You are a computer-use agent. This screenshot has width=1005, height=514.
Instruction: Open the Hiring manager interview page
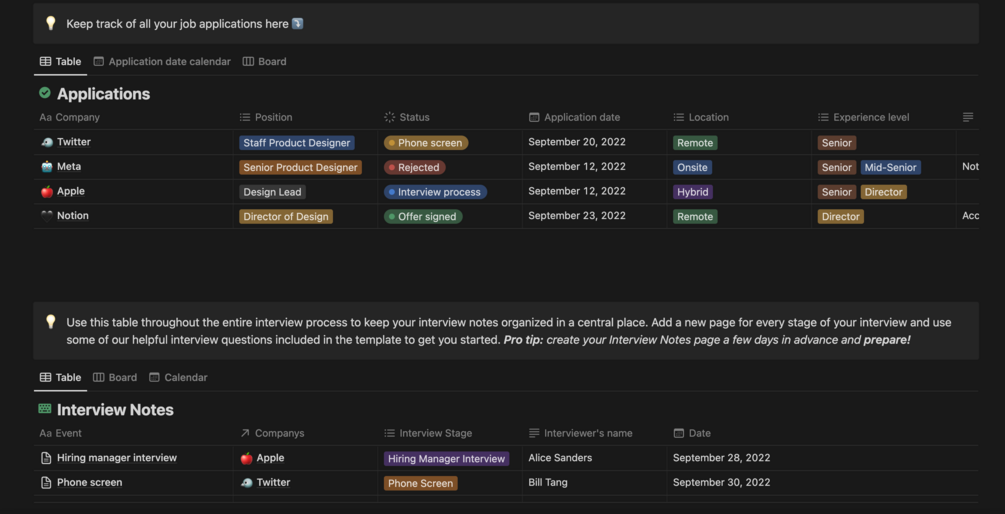pos(117,458)
